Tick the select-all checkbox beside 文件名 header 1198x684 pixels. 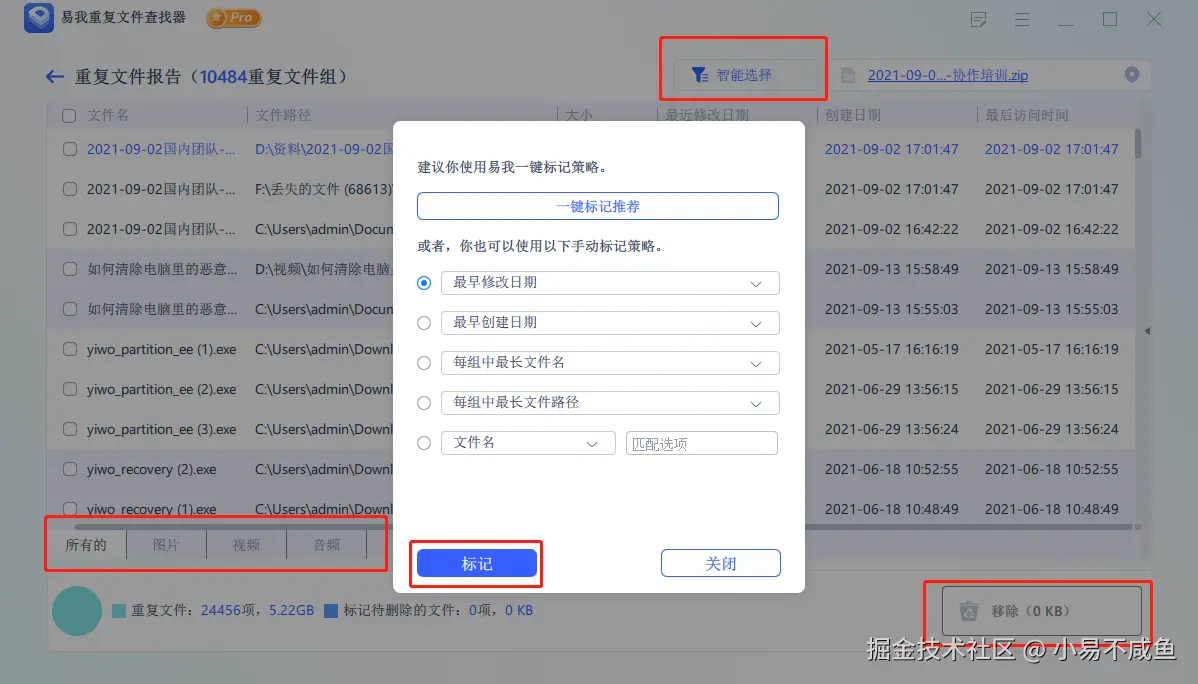click(69, 116)
